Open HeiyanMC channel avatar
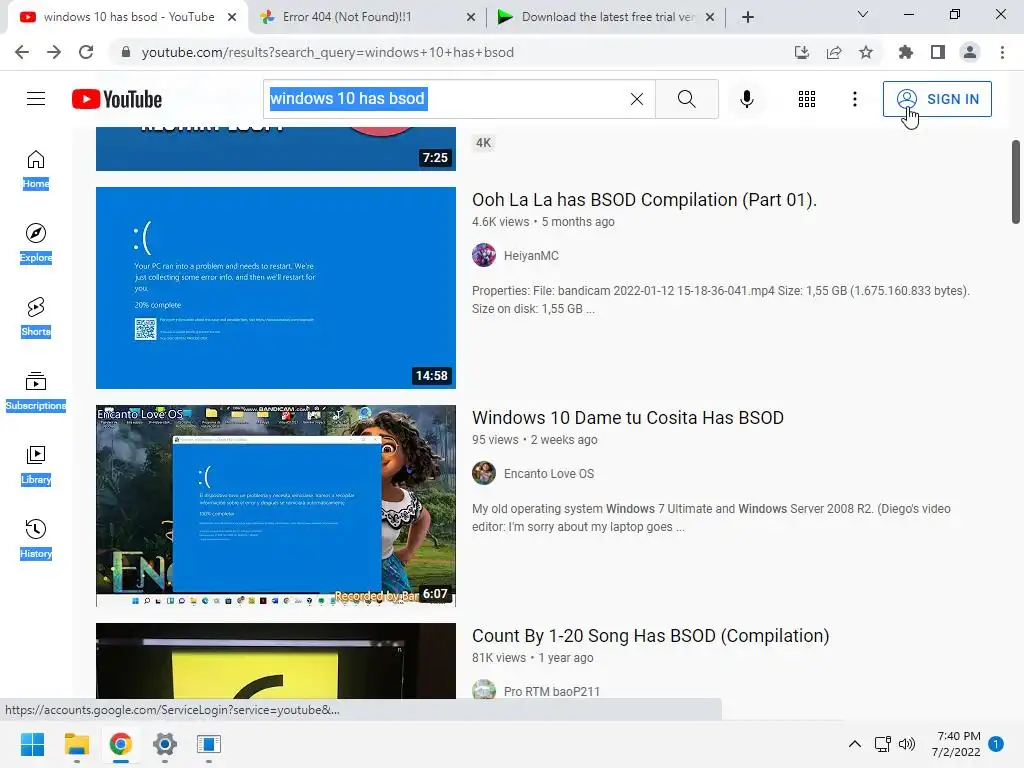Image resolution: width=1024 pixels, height=768 pixels. point(484,255)
